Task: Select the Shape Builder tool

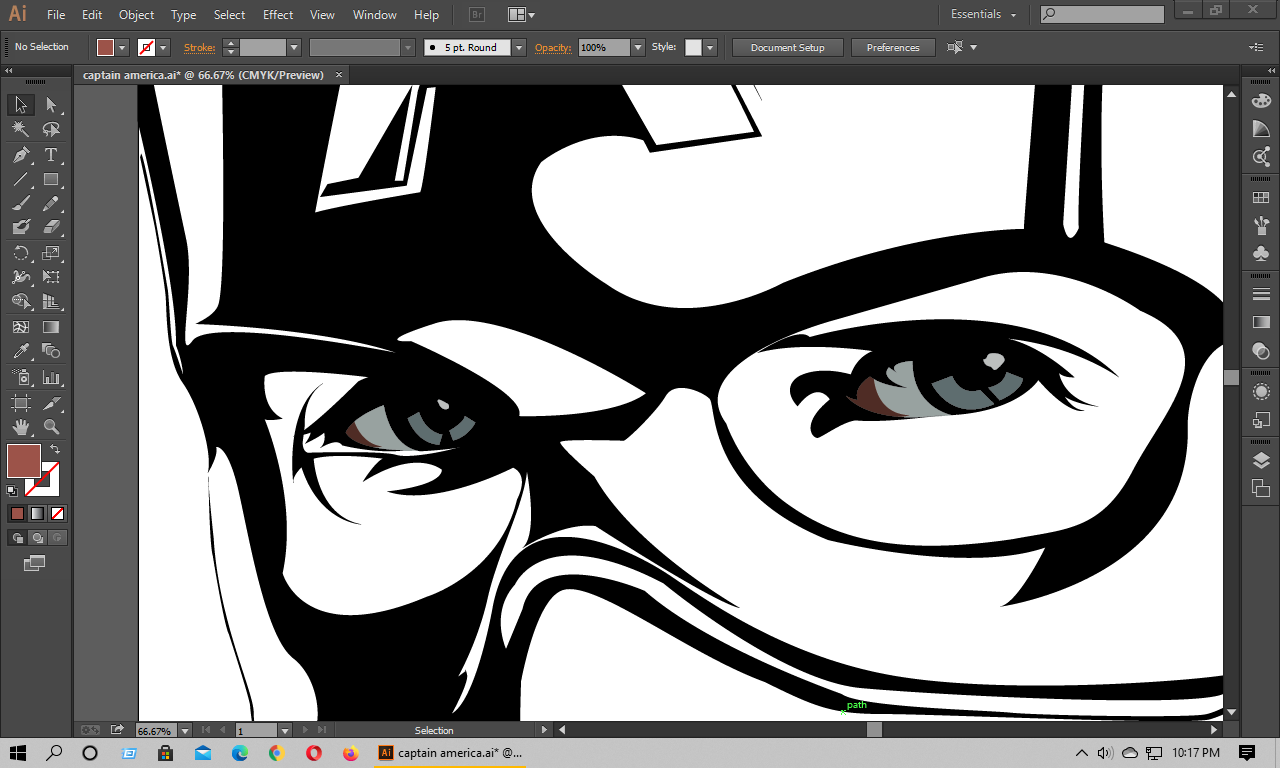Action: tap(21, 301)
